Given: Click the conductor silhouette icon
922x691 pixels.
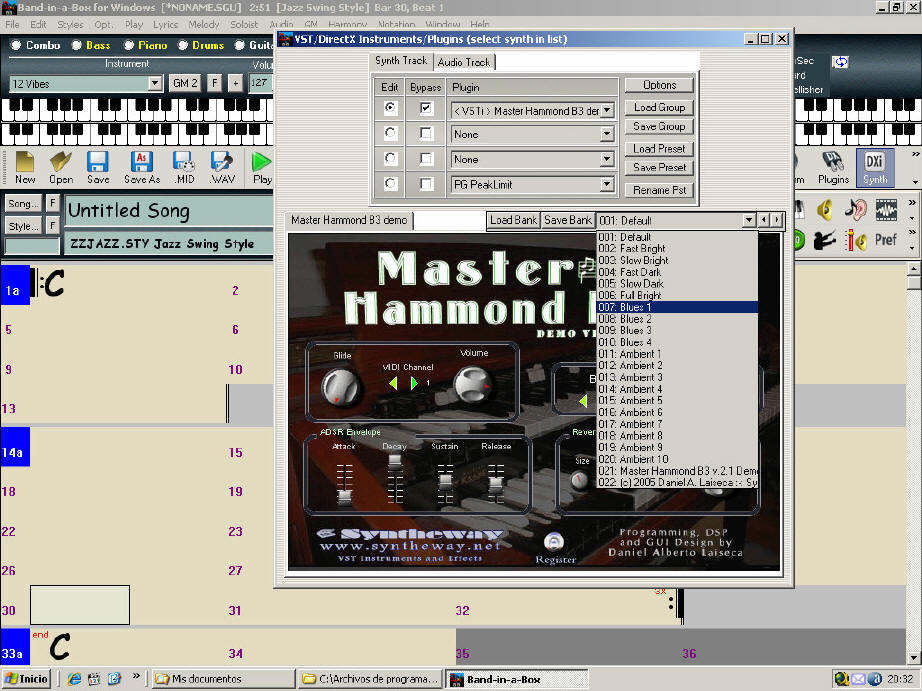Looking at the screenshot, I should click(x=824, y=240).
